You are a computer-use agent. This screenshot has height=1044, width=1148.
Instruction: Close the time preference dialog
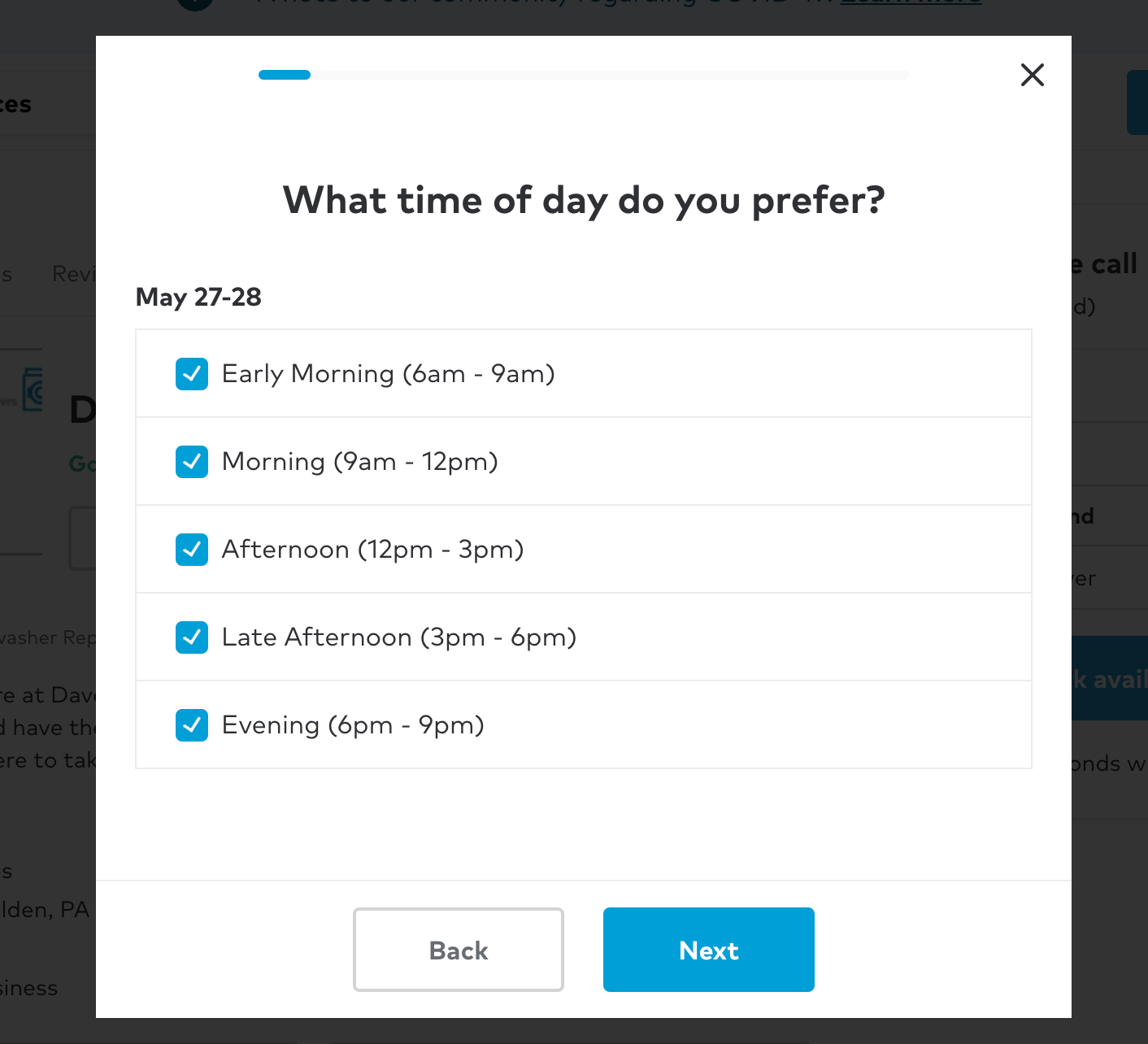(x=1032, y=75)
